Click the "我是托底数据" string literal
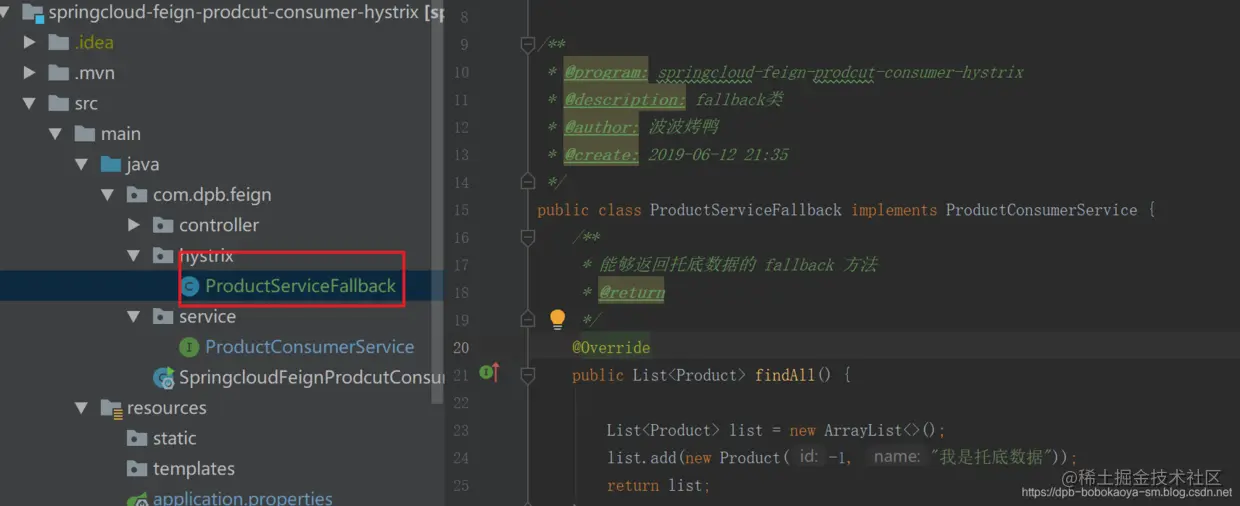Image resolution: width=1240 pixels, height=506 pixels. [994, 457]
